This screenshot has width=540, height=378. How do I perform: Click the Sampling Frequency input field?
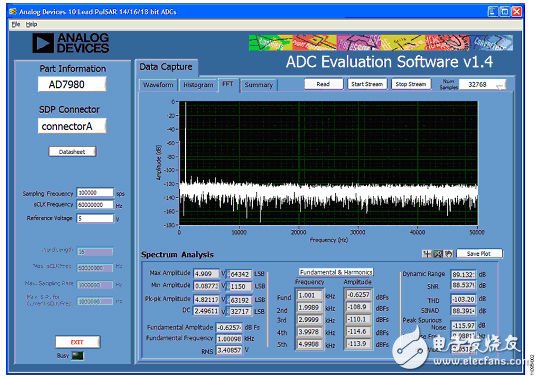(95, 193)
